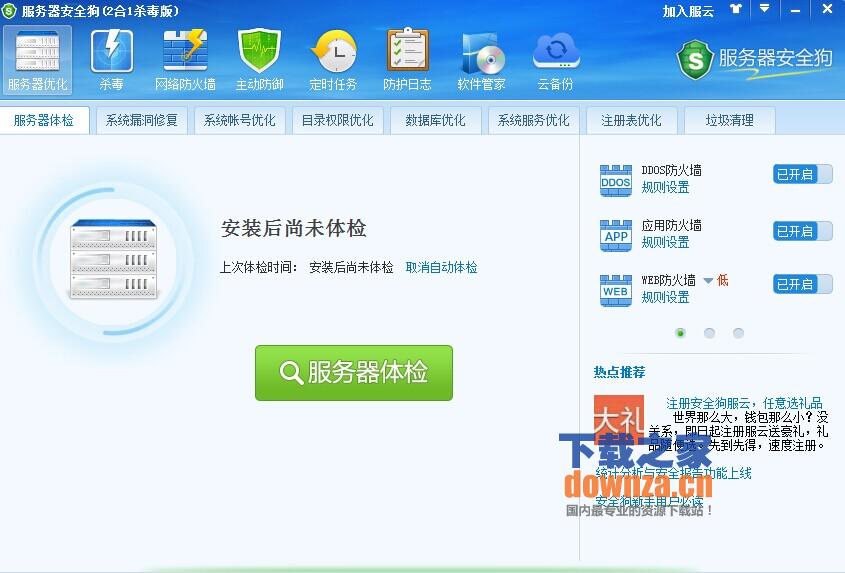
Task: Click the 取消自动体检 link
Action: click(x=441, y=267)
